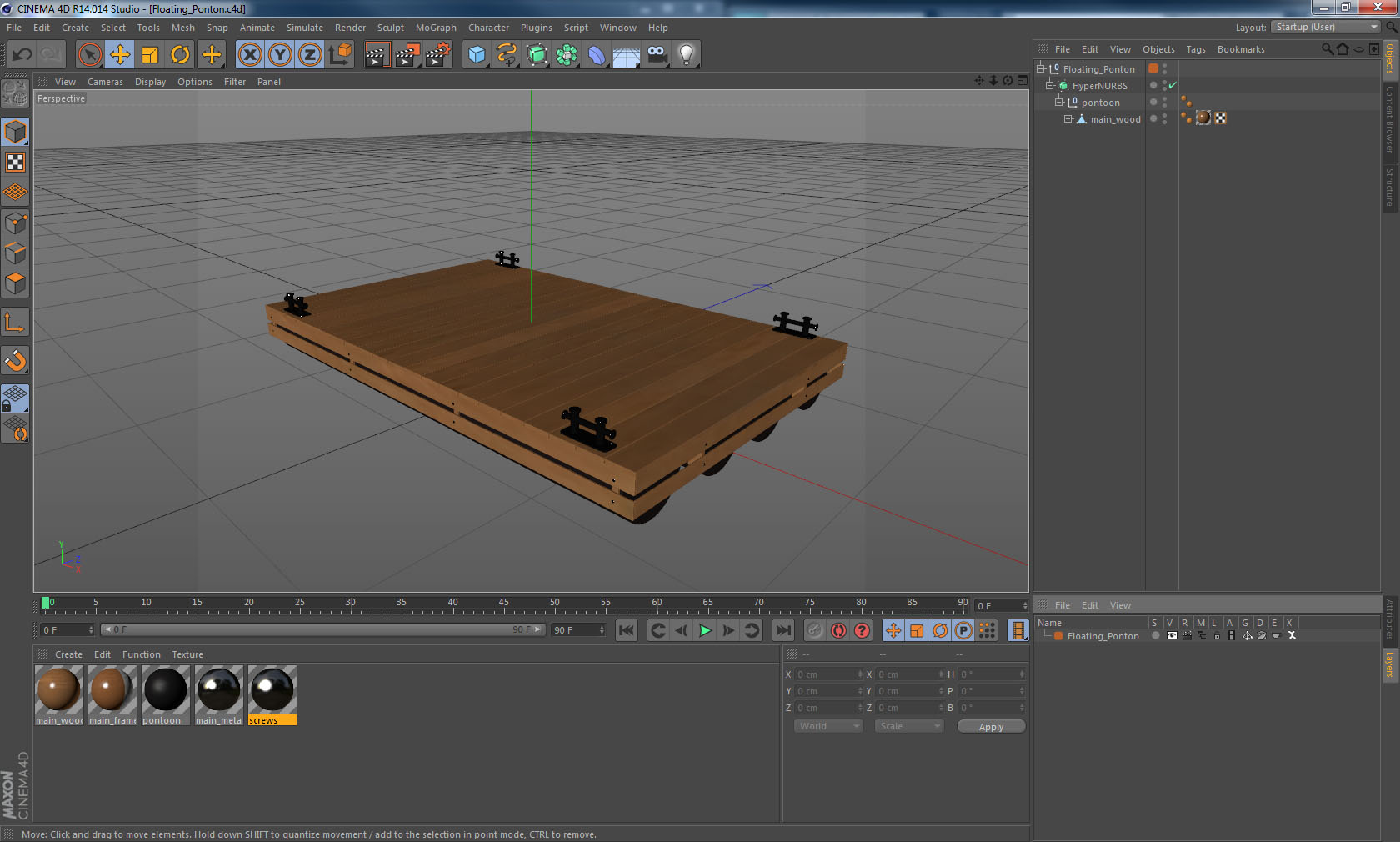Screen dimensions: 1400x842
Task: Toggle Z axis lock
Action: 310,55
